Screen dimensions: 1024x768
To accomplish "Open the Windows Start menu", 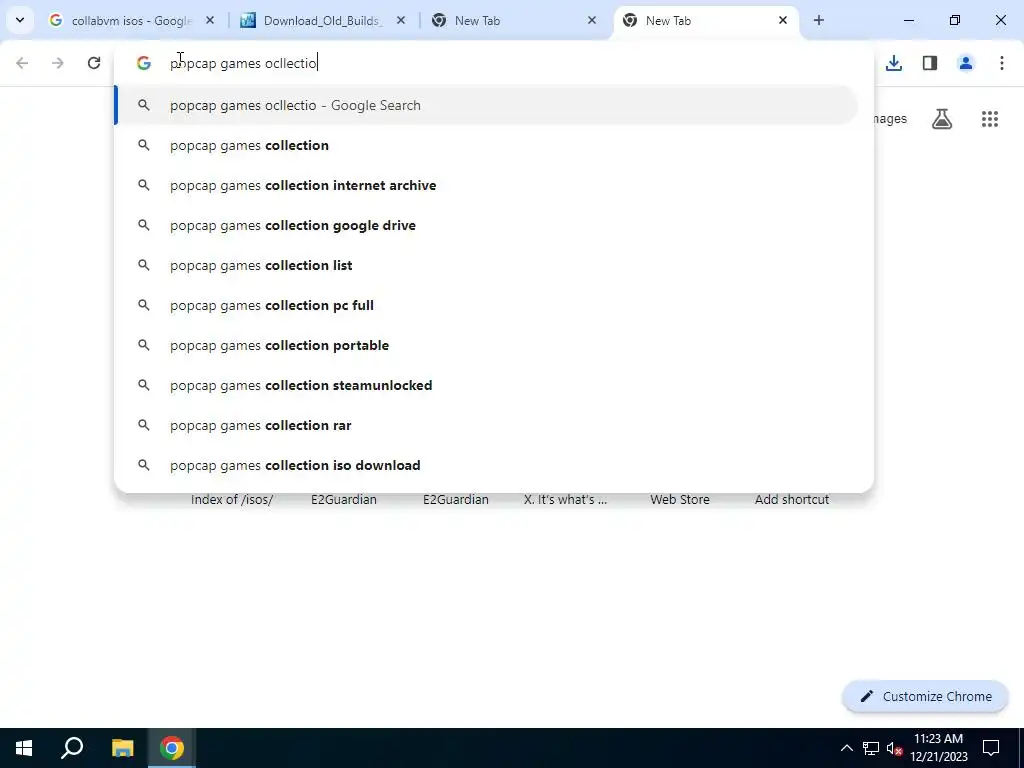I will (24, 748).
